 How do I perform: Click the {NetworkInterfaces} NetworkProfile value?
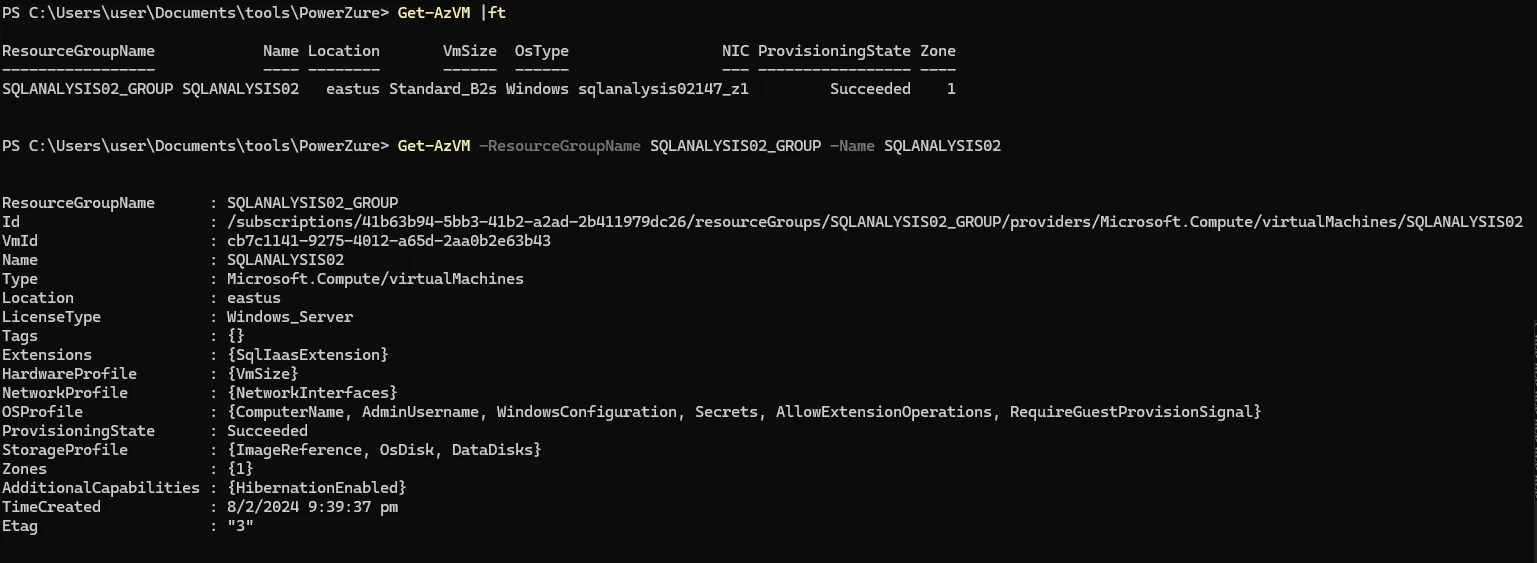(312, 393)
